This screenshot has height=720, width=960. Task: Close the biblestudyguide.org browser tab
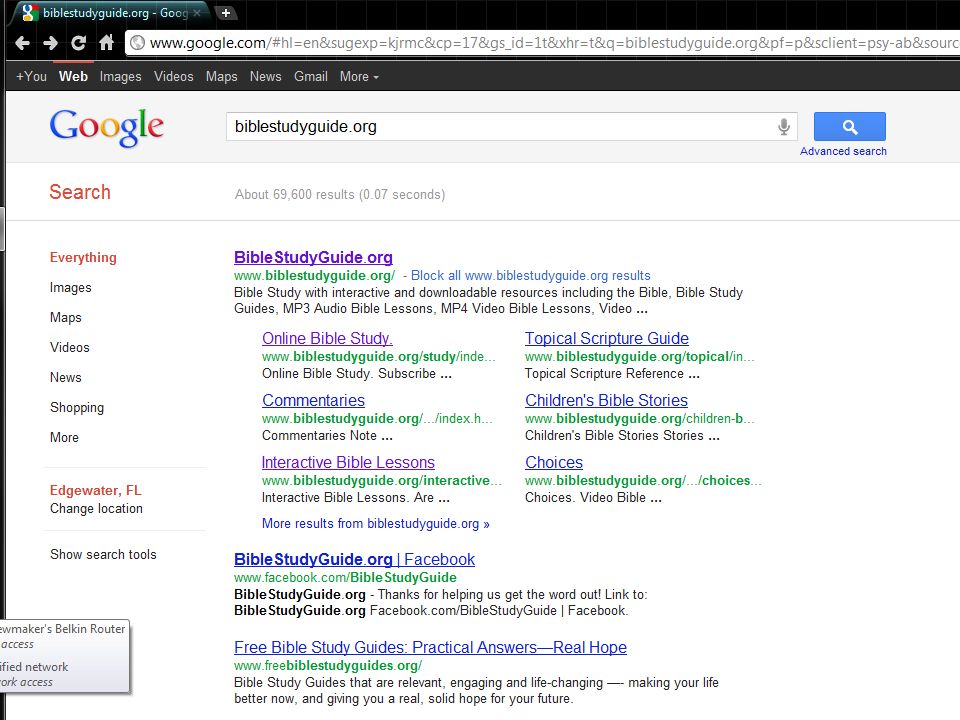tap(197, 13)
